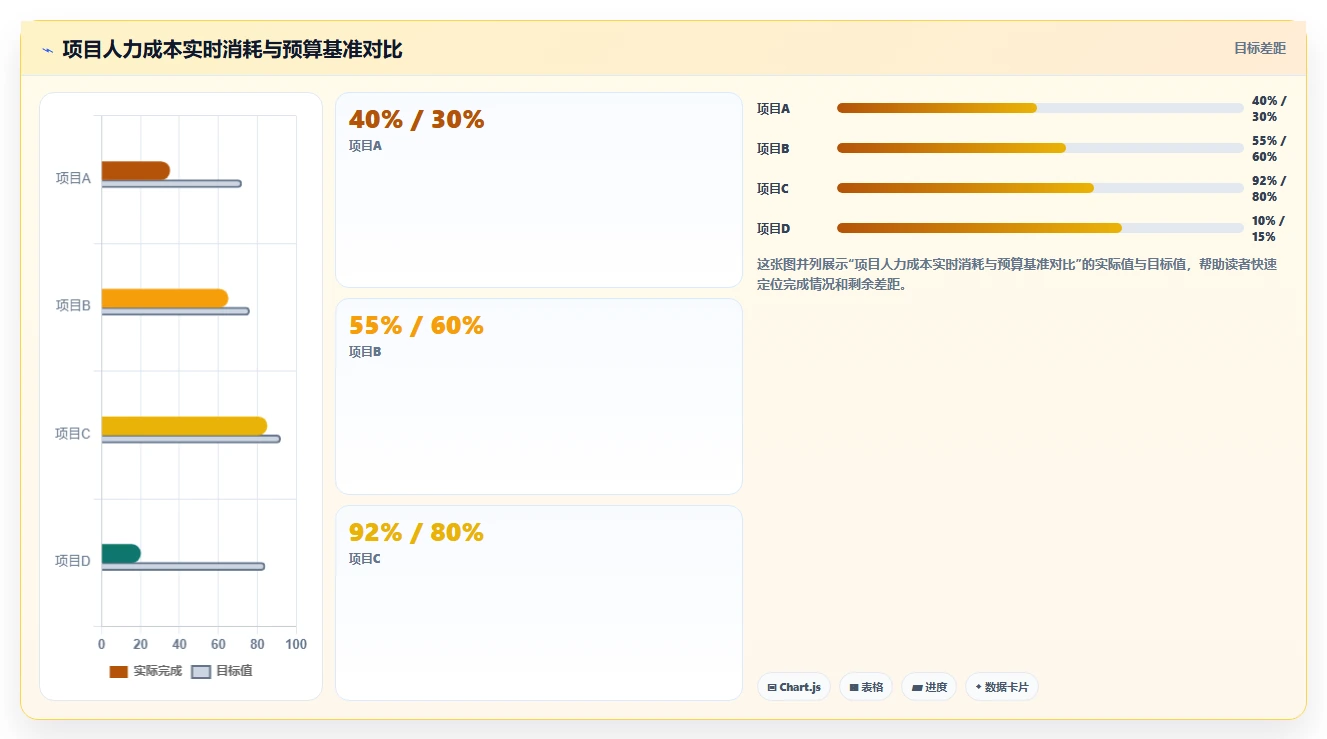The height and width of the screenshot is (739, 1327).
Task: Click 项目D progress bar
Action: coord(1040,228)
